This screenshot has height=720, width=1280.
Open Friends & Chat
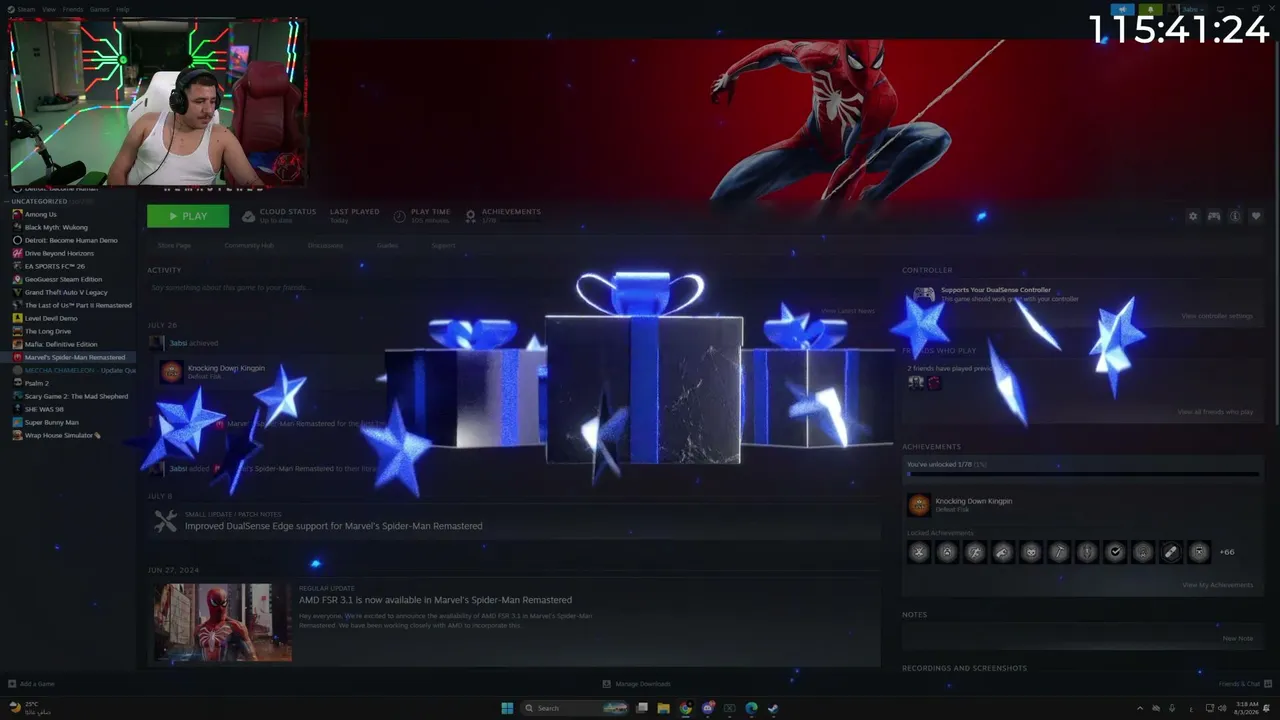(x=1244, y=684)
